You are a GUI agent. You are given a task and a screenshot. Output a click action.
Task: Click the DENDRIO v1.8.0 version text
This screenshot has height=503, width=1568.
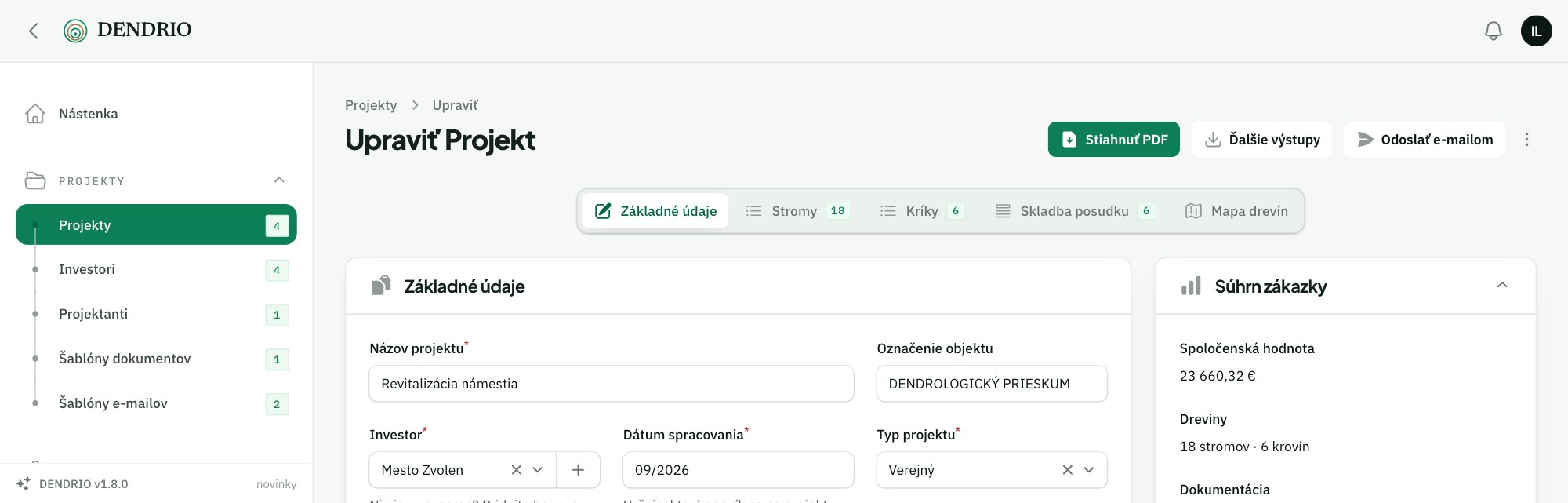coord(84,484)
